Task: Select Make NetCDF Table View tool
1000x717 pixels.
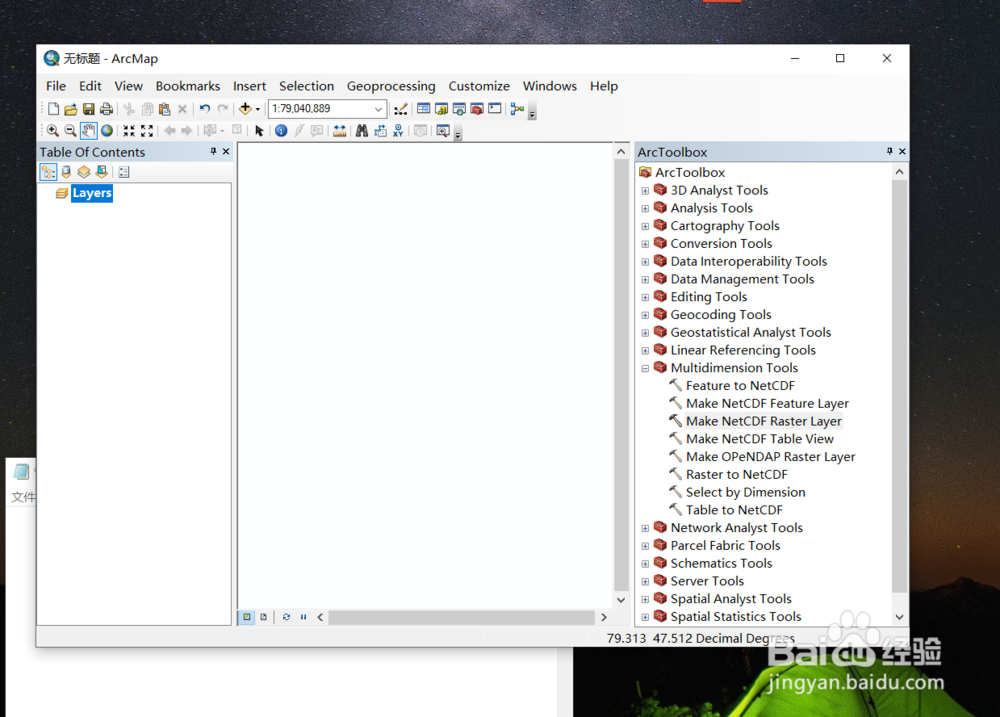Action: [x=760, y=439]
